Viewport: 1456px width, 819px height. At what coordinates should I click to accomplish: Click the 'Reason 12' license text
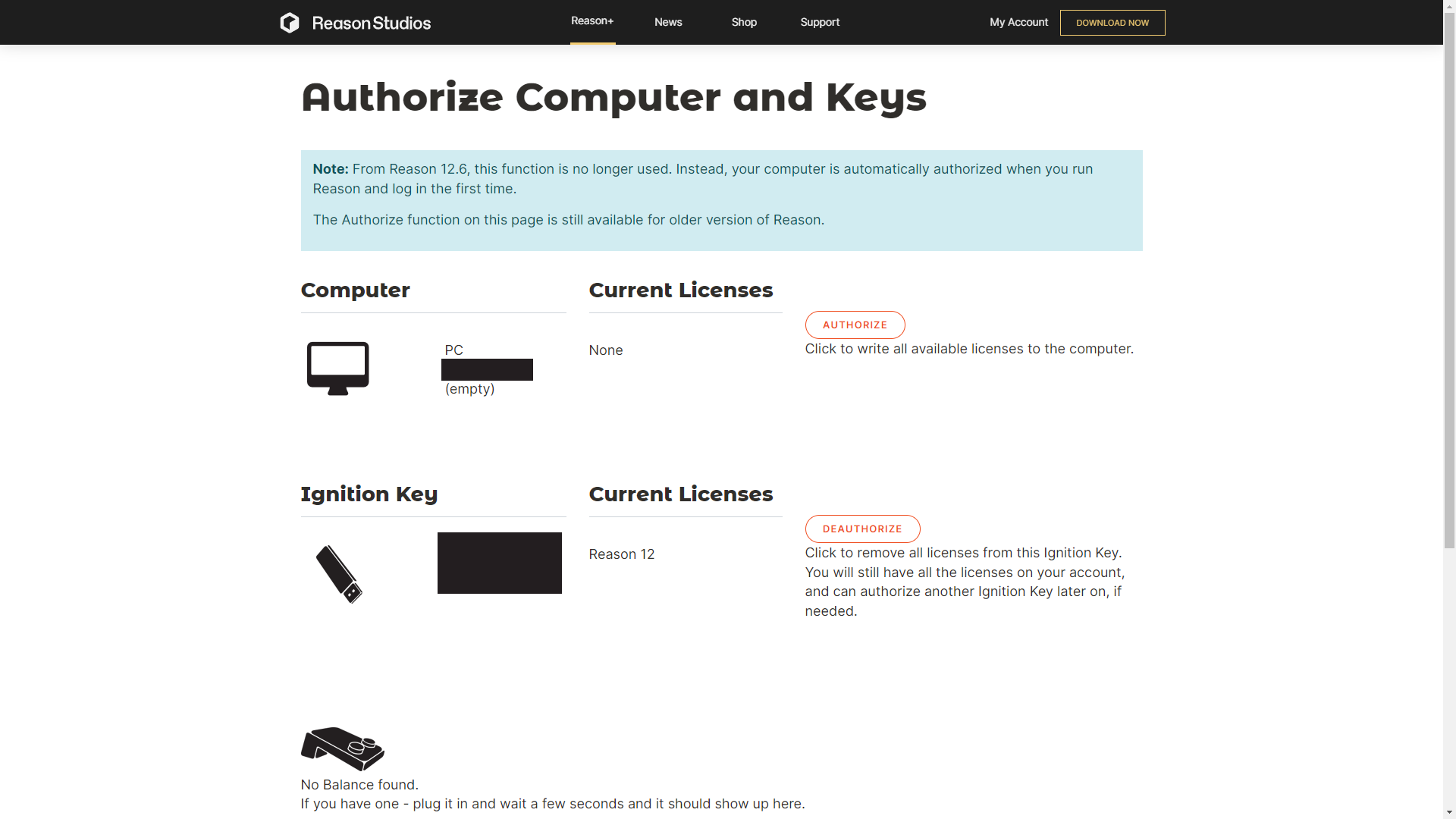[622, 554]
